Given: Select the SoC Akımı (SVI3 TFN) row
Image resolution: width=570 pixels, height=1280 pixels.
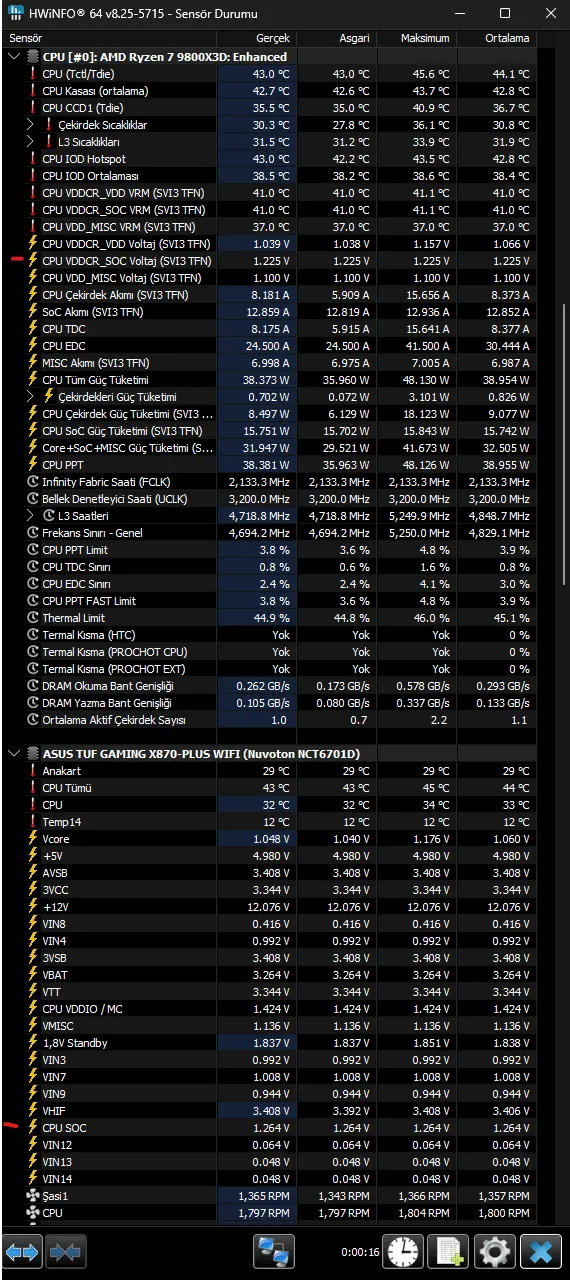Looking at the screenshot, I should click(270, 312).
